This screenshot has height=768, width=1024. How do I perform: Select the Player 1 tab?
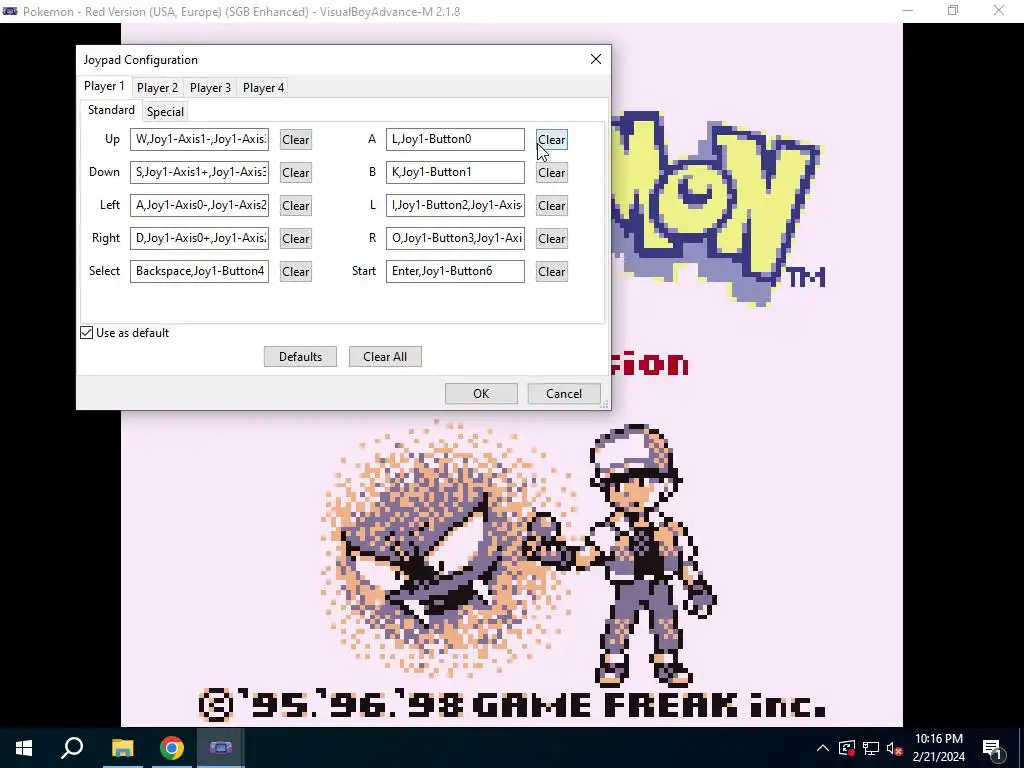coord(104,86)
